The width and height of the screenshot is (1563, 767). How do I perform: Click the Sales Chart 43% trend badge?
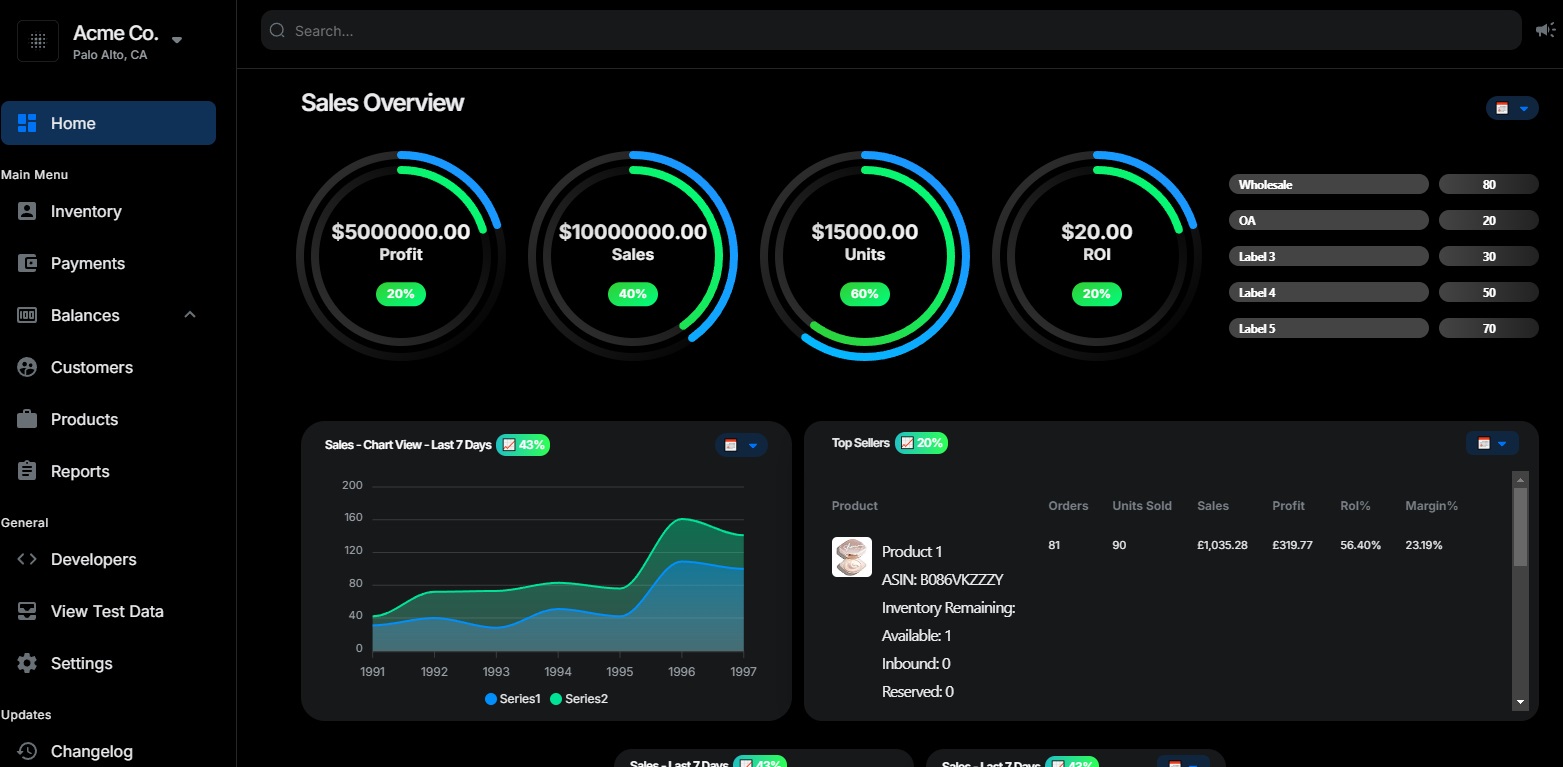[523, 445]
